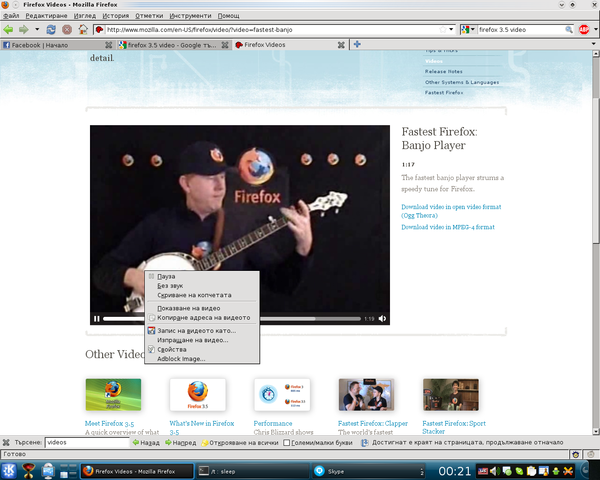Open the История menu

click(x=116, y=16)
